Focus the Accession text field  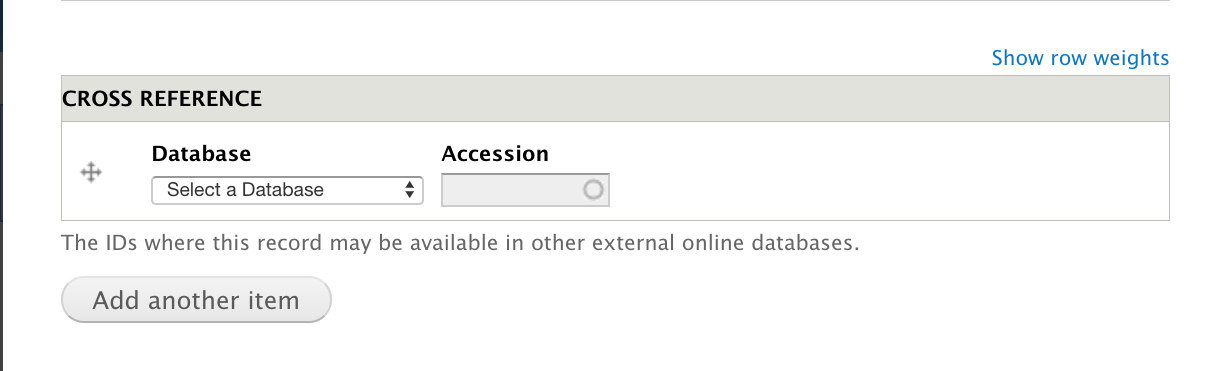pyautogui.click(x=525, y=189)
